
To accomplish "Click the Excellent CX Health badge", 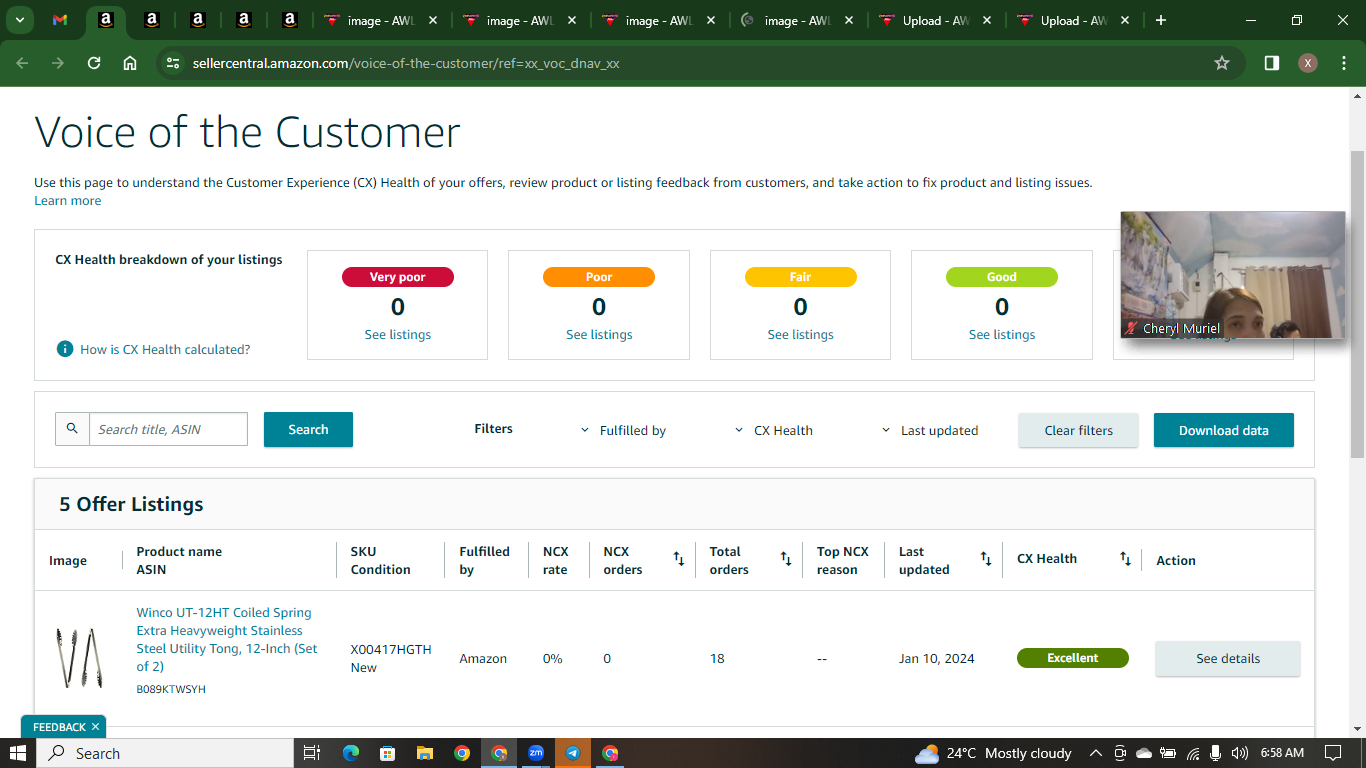I will point(1072,658).
